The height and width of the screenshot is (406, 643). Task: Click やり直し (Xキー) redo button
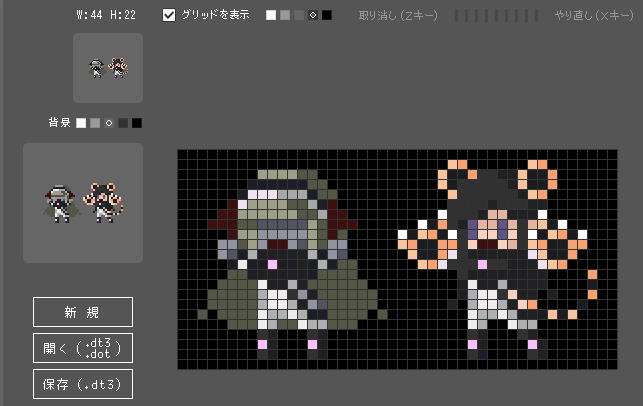coord(594,16)
